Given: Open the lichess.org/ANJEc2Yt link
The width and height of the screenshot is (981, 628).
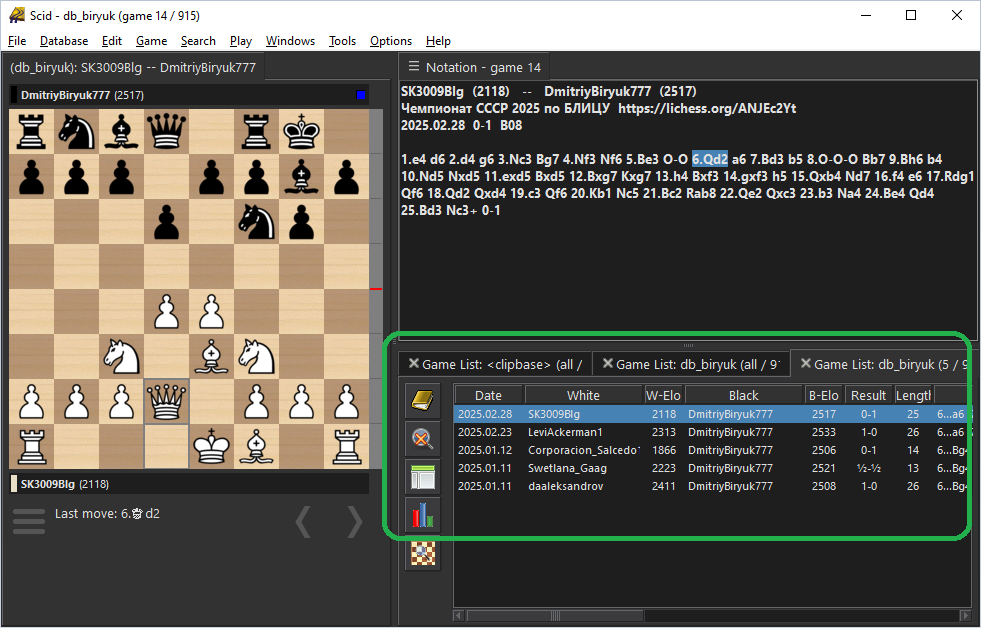Looking at the screenshot, I should (707, 108).
